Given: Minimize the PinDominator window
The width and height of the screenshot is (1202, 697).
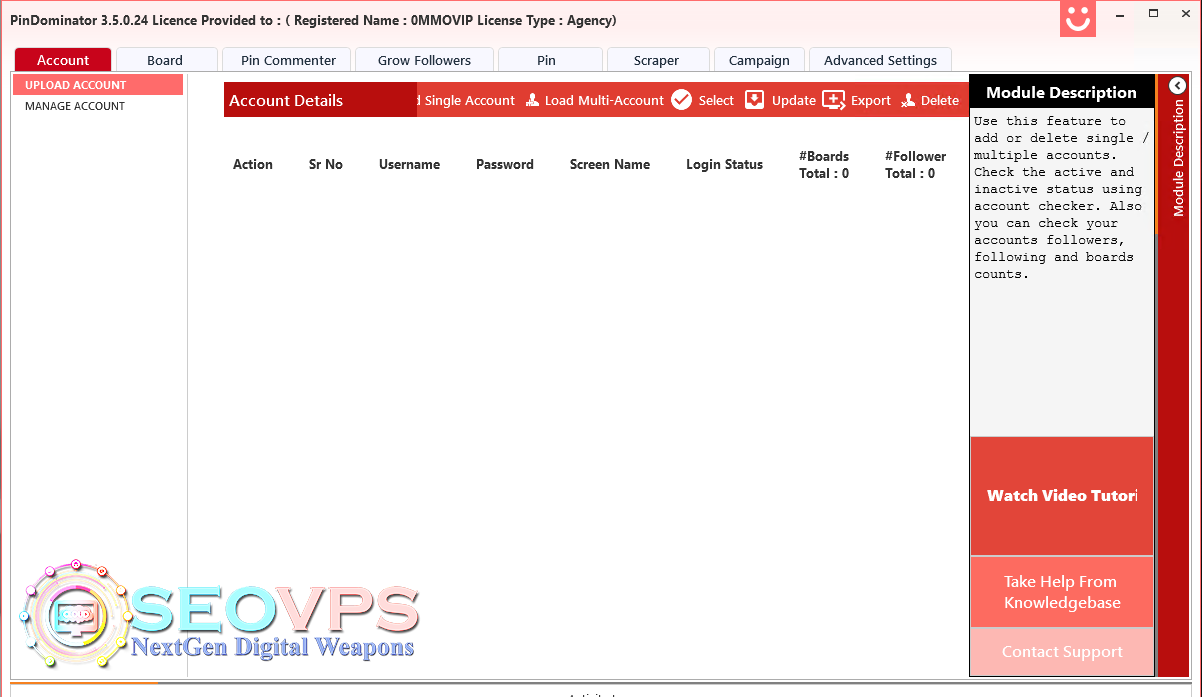Looking at the screenshot, I should pyautogui.click(x=1121, y=14).
